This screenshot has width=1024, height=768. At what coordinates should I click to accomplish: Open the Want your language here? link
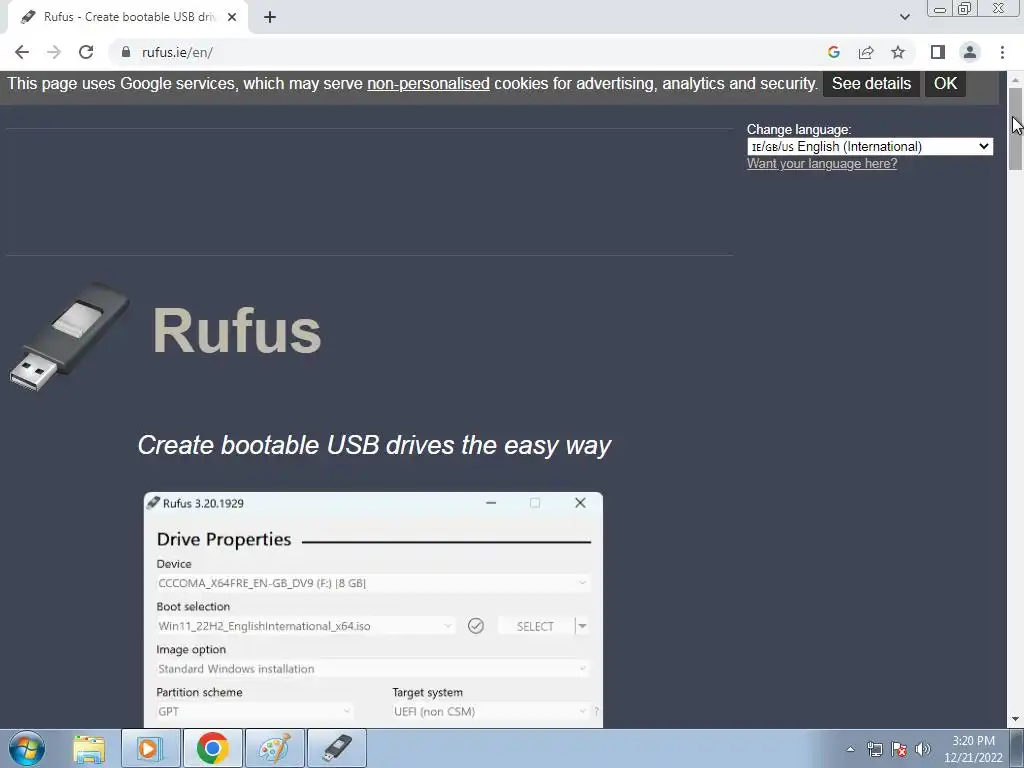(x=822, y=163)
